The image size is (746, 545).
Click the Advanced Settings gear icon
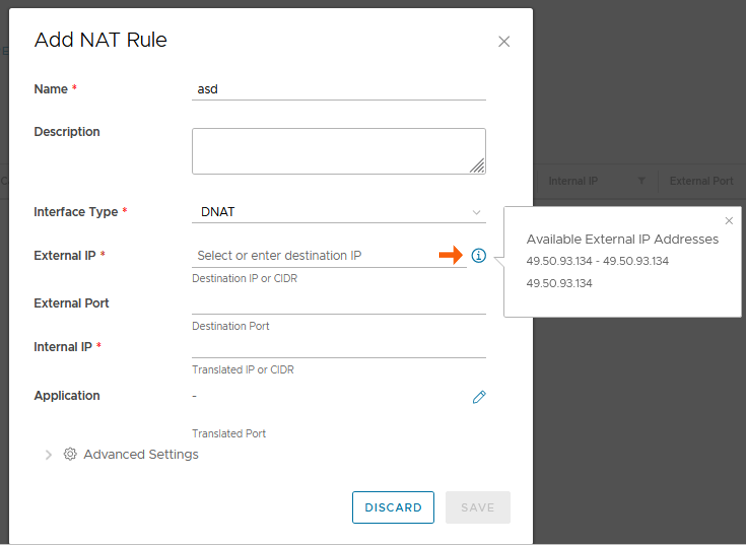pyautogui.click(x=70, y=454)
